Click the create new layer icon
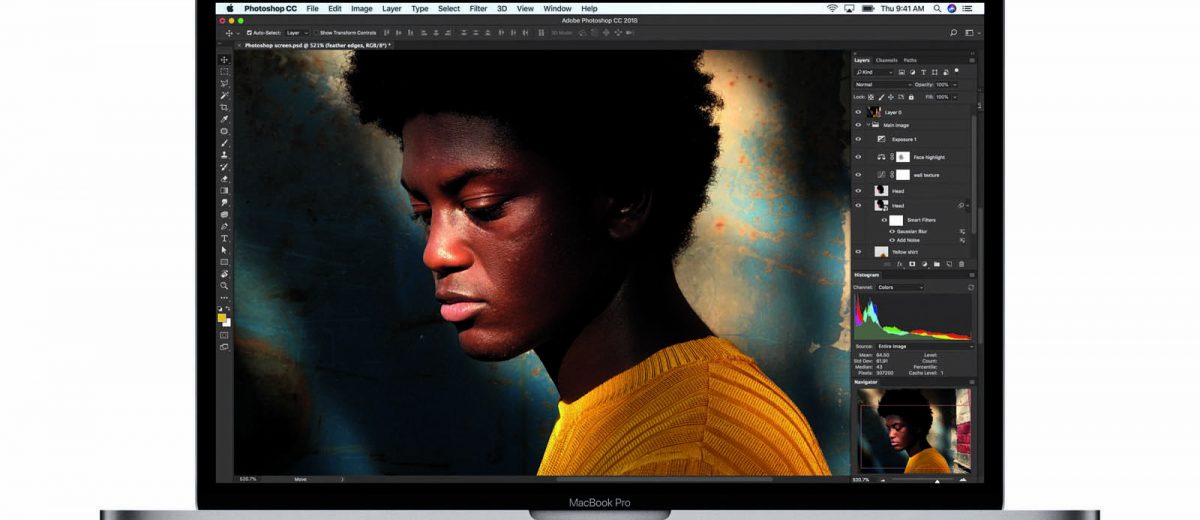This screenshot has width=1200, height=520. [x=949, y=264]
